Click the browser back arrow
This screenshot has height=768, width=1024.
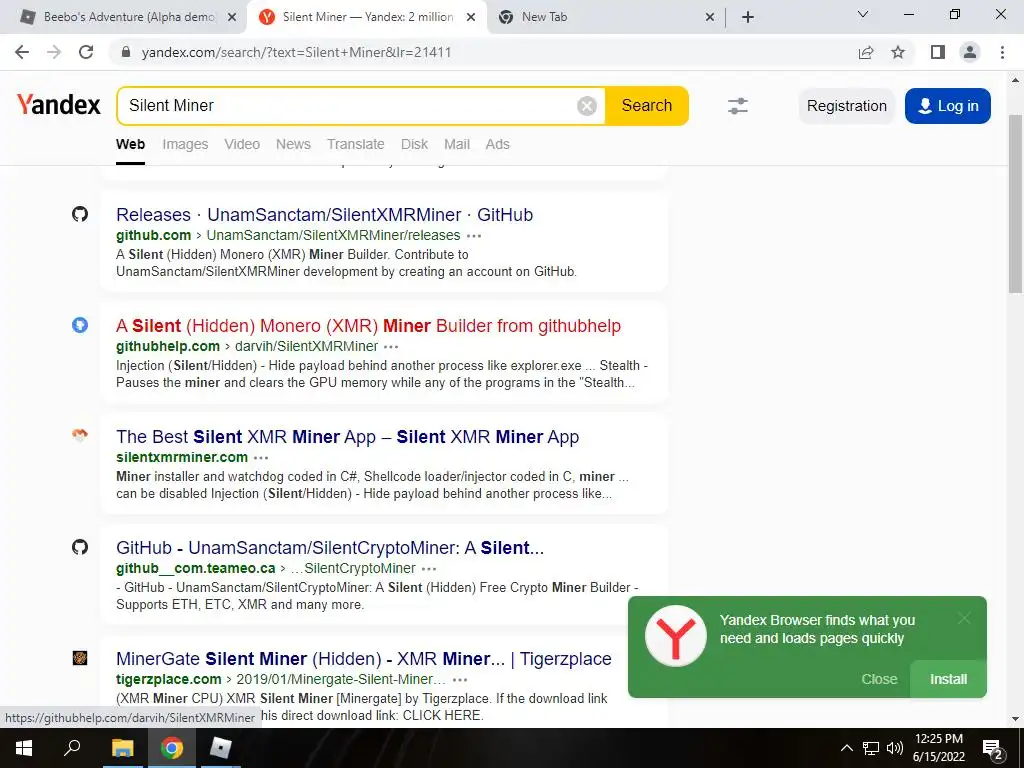click(x=22, y=52)
